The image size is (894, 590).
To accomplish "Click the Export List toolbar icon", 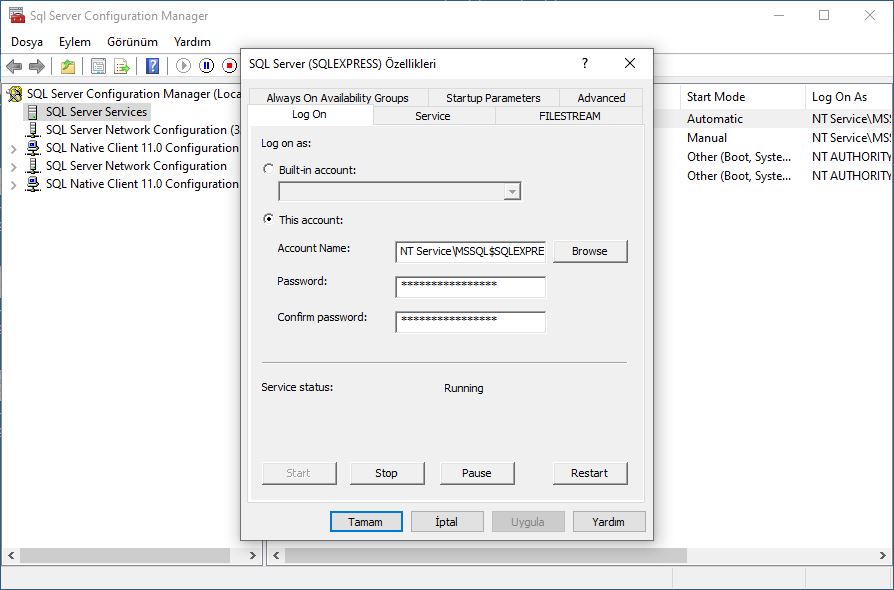I will point(121,67).
